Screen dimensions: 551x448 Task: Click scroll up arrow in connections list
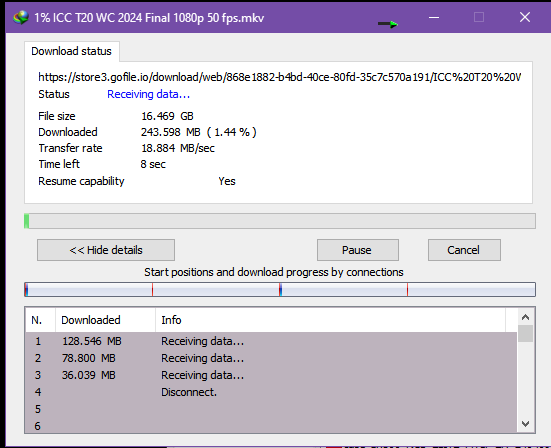[525, 317]
